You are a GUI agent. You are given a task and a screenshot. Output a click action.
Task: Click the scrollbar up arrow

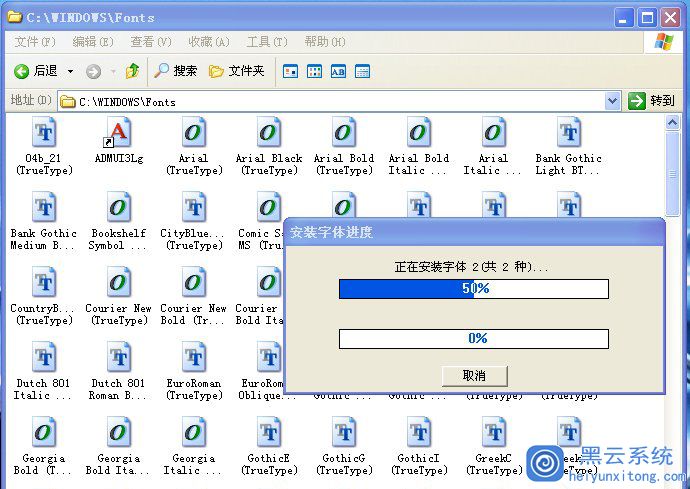(672, 122)
